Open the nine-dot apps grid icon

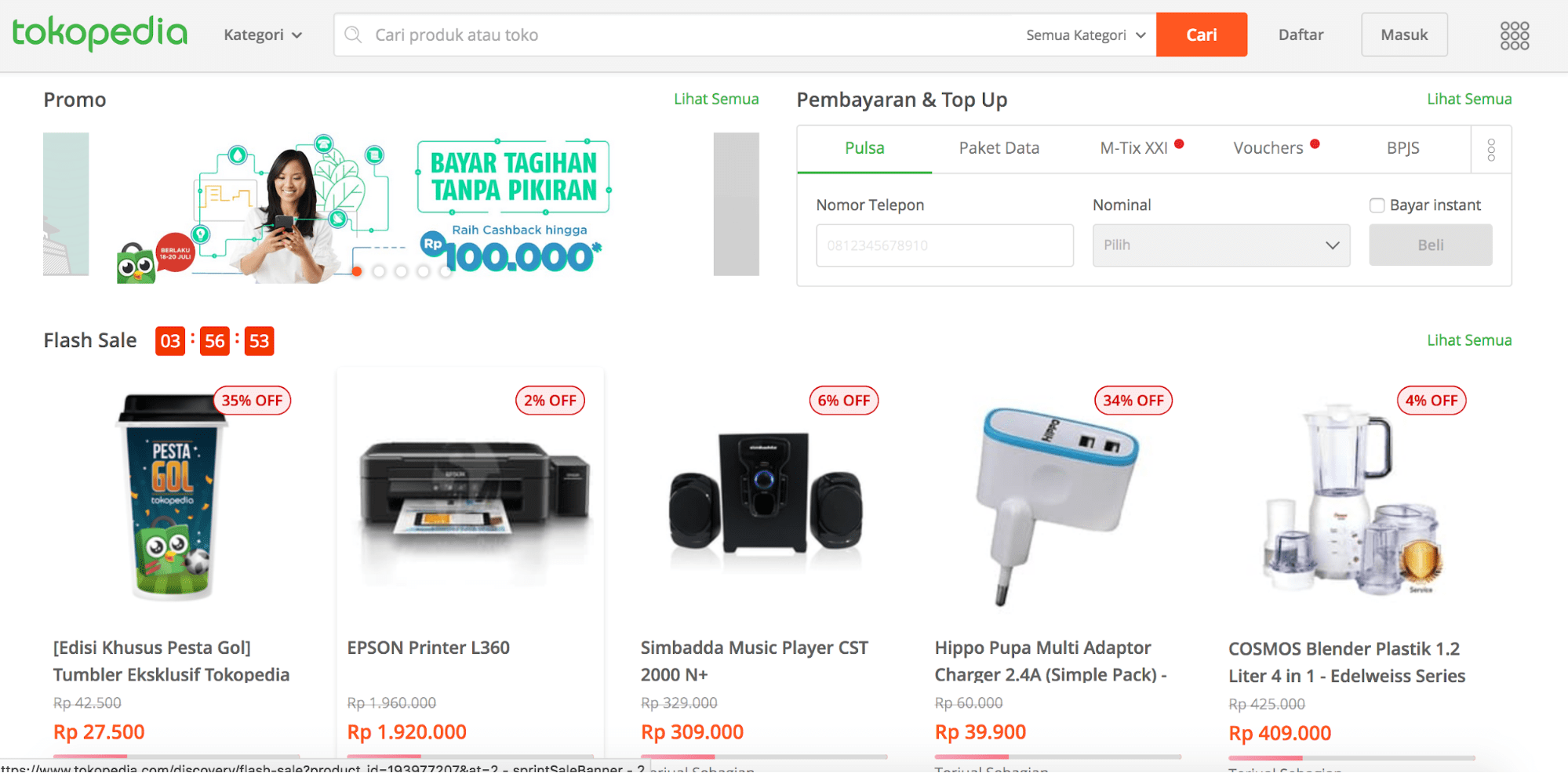click(x=1514, y=35)
